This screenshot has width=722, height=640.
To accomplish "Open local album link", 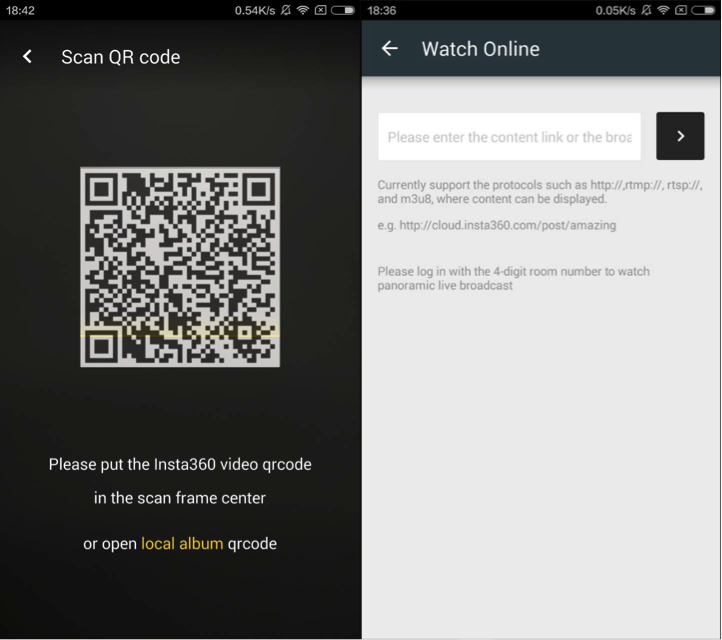I will 182,544.
